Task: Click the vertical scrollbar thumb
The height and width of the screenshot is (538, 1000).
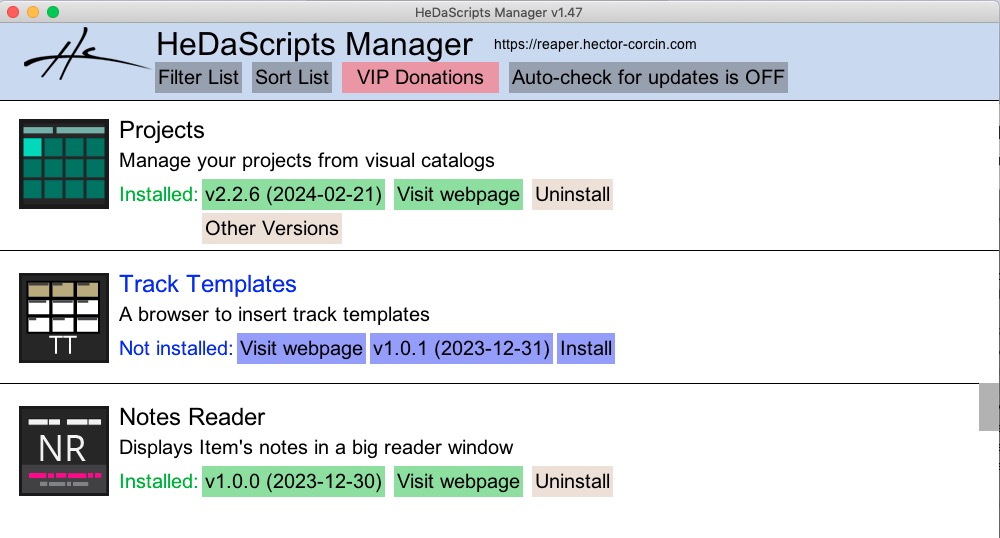Action: click(989, 407)
